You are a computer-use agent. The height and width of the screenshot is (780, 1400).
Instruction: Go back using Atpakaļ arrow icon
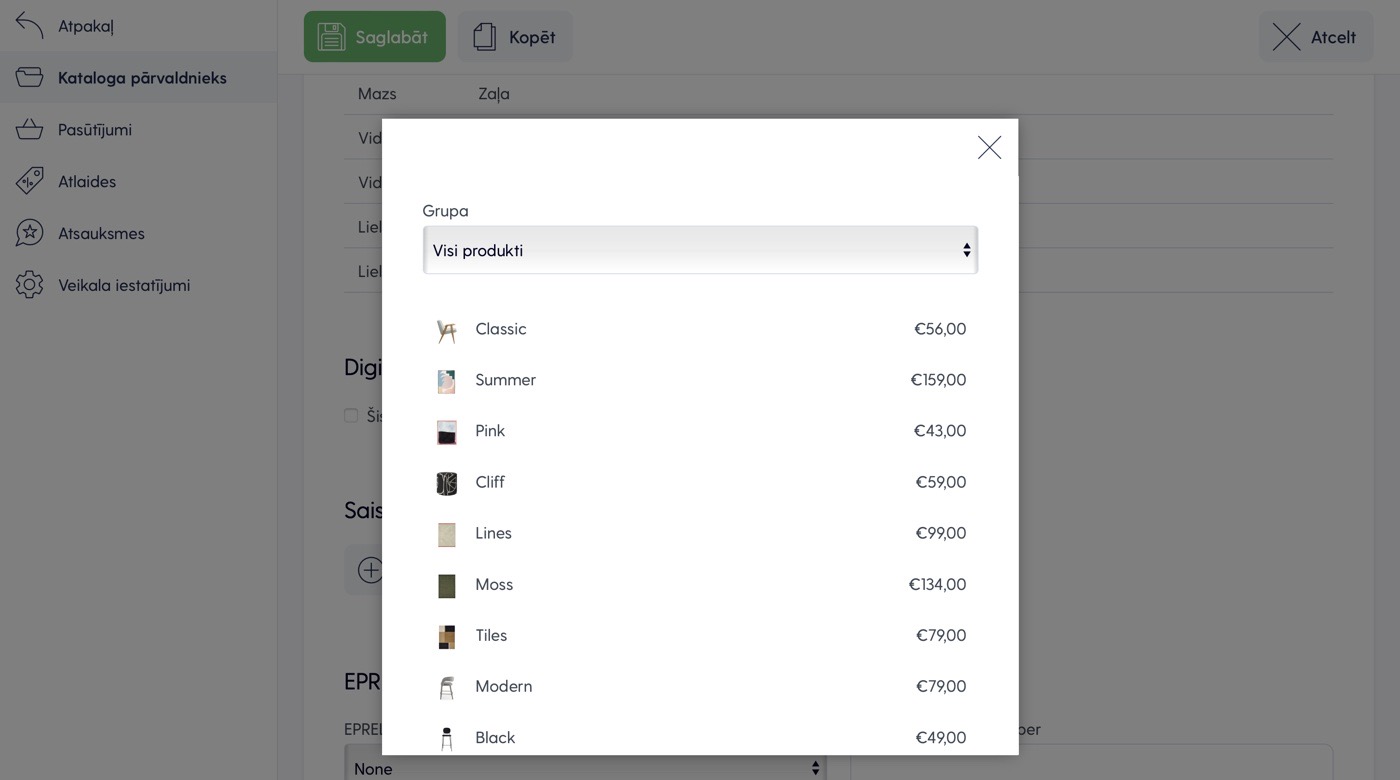pos(30,26)
